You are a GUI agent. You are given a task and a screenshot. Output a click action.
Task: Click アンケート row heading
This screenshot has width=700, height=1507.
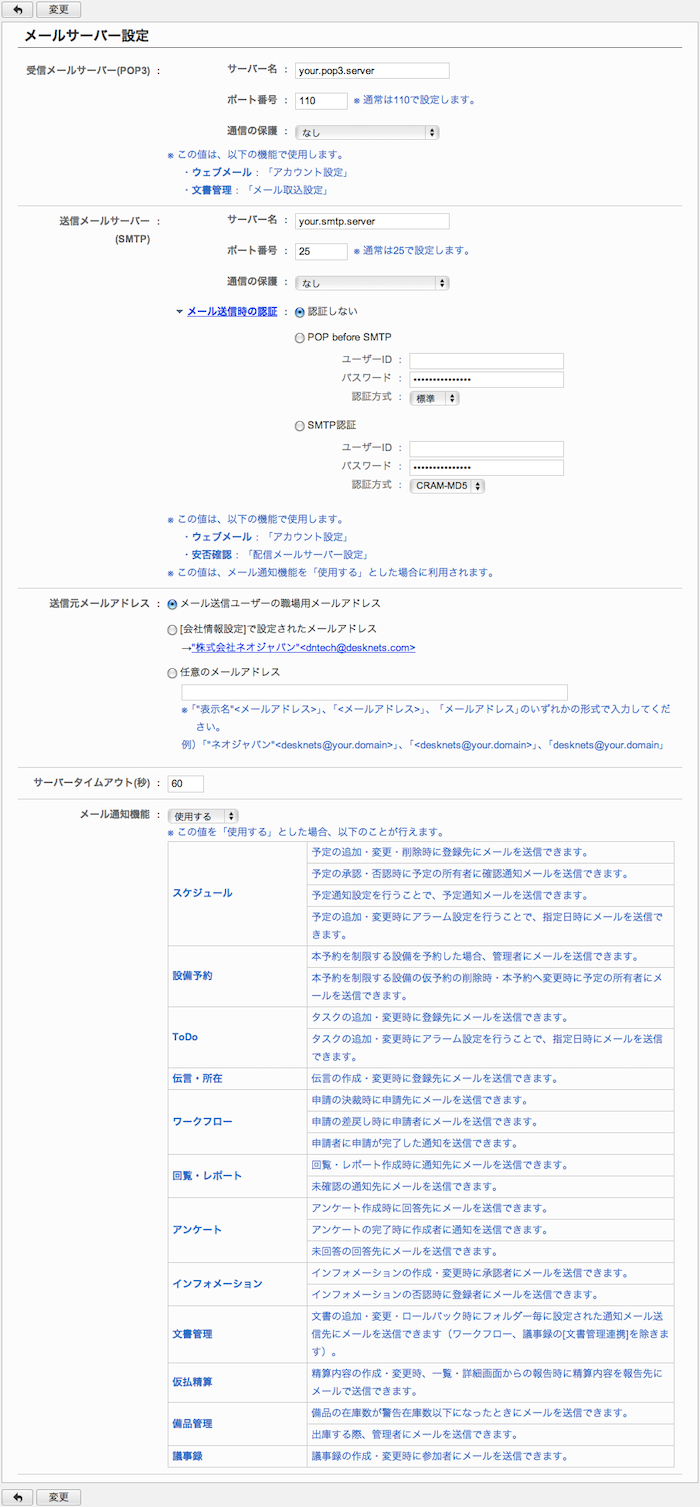(198, 1229)
